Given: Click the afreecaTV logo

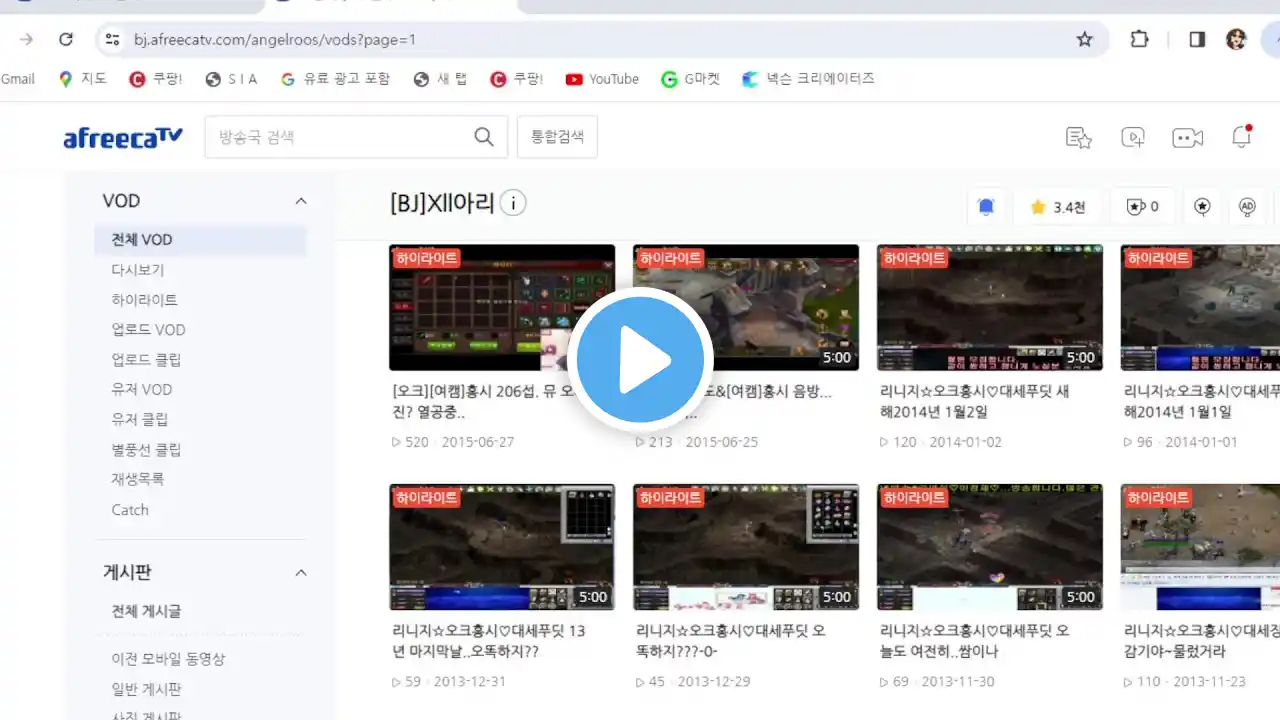Looking at the screenshot, I should (123, 138).
